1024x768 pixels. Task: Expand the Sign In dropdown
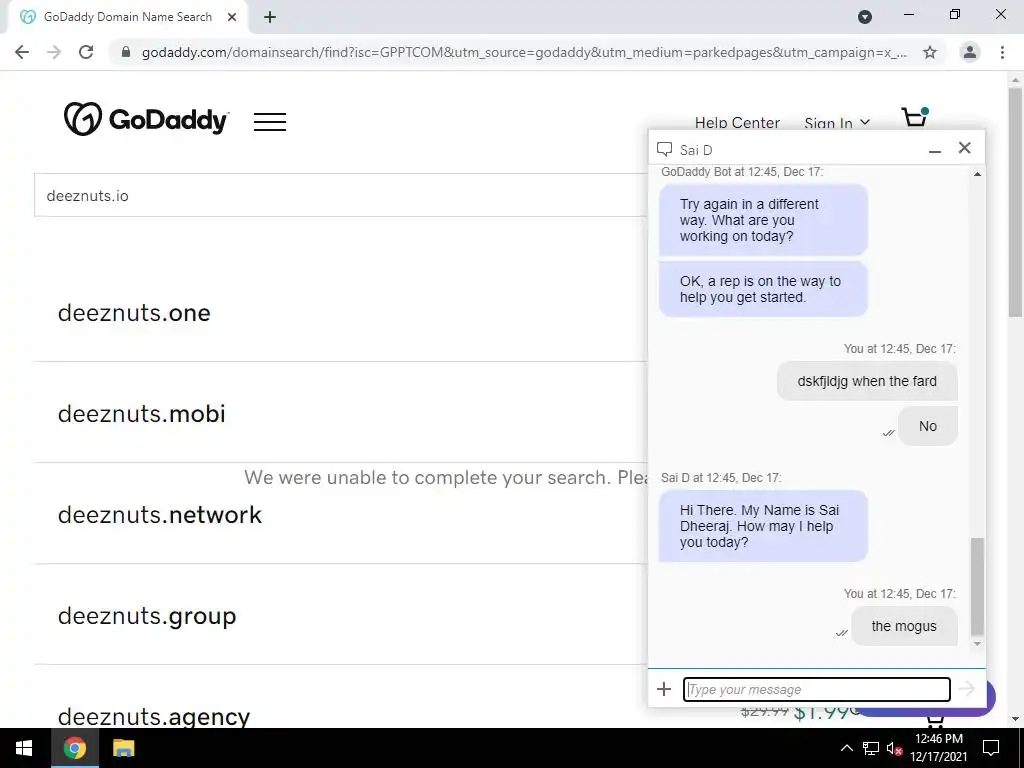pyautogui.click(x=837, y=123)
